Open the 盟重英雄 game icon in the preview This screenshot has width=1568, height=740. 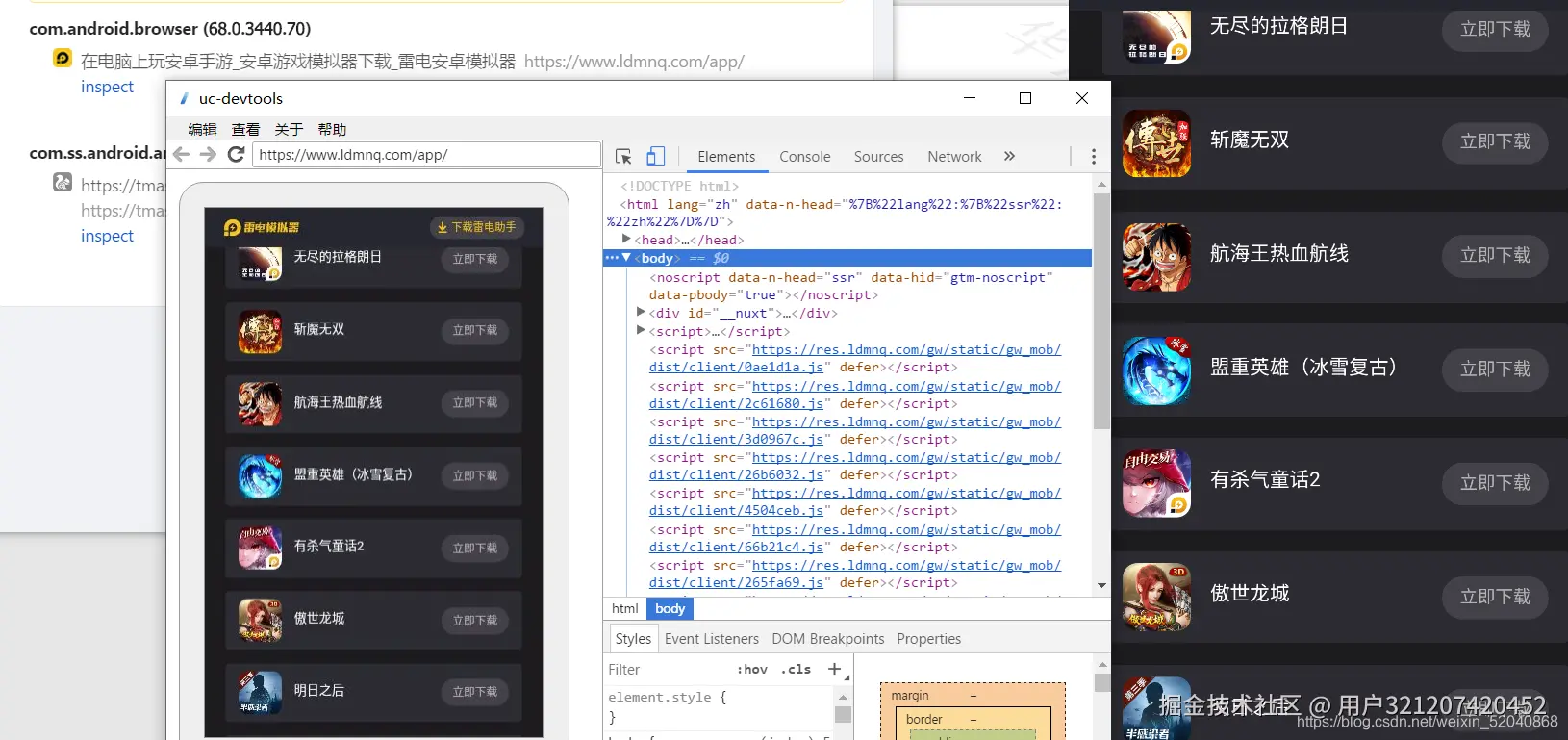point(260,476)
